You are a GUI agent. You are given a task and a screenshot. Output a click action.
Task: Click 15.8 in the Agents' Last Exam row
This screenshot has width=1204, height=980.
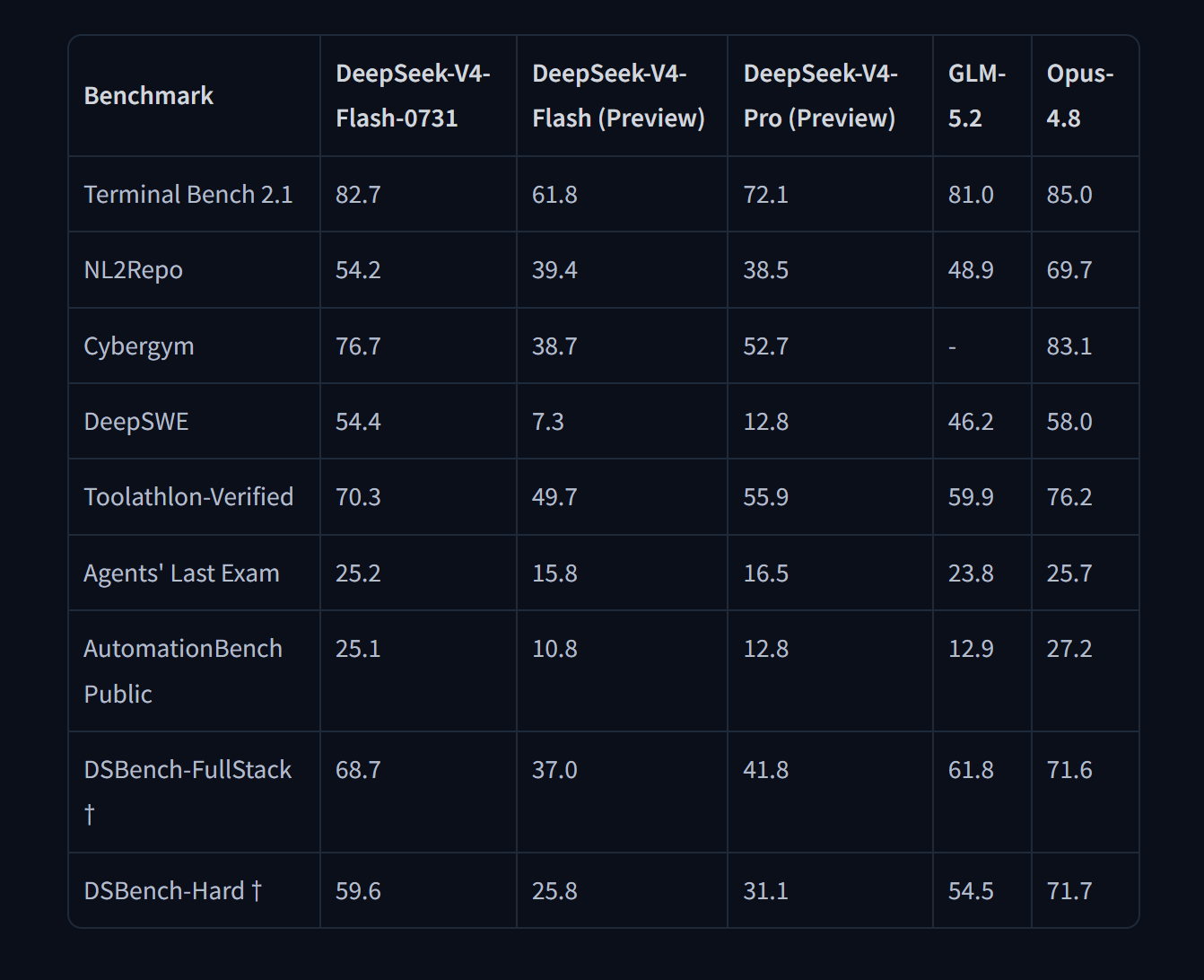pos(554,573)
